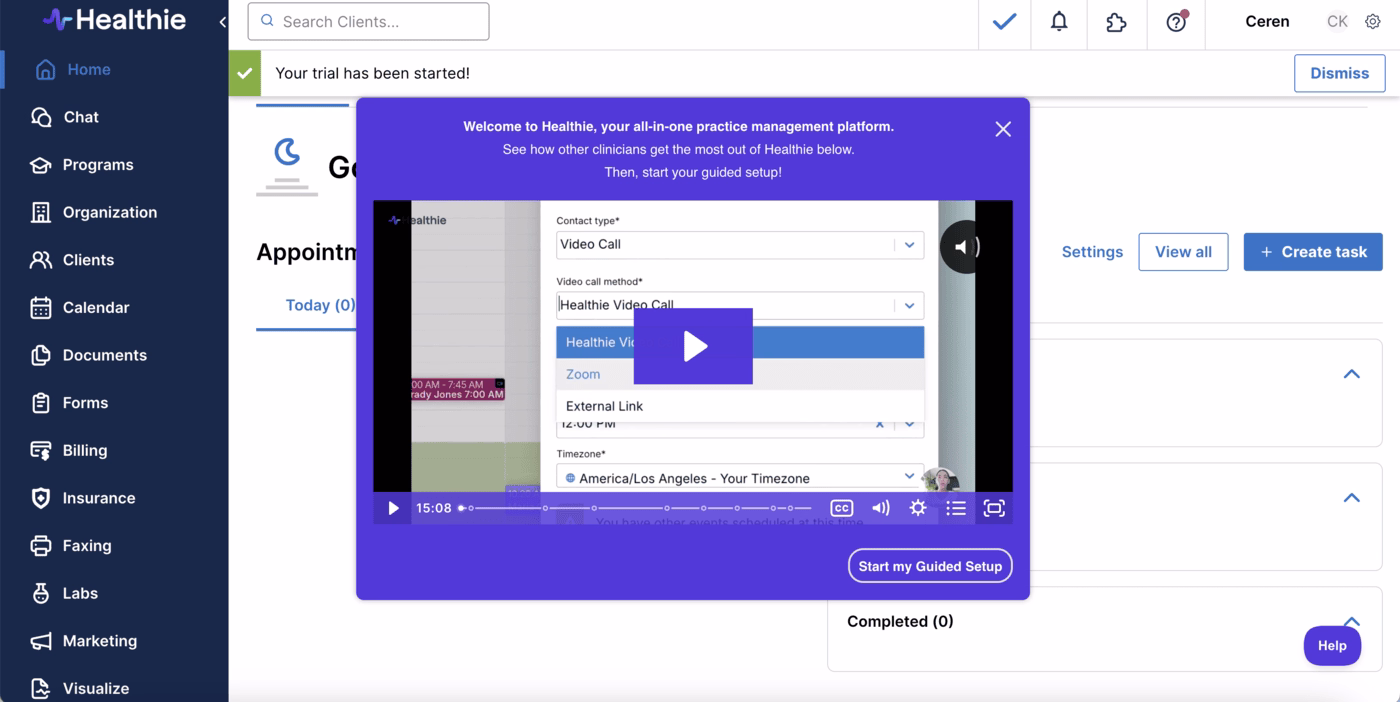
Task: Collapse the sidebar with the chevron
Action: [222, 22]
